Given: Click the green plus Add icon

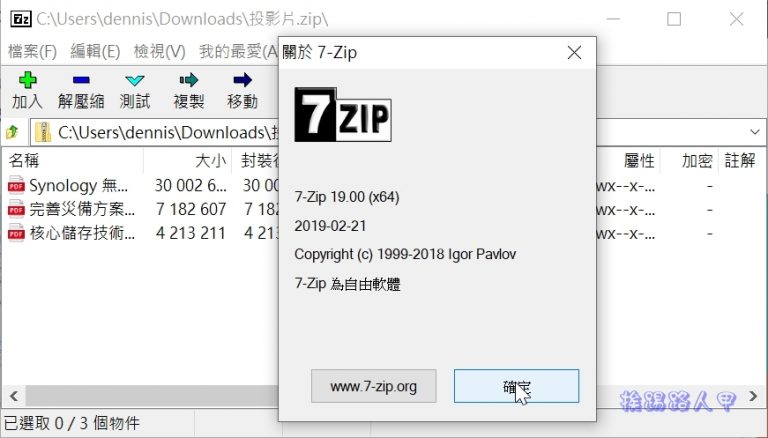Looking at the screenshot, I should point(27,80).
